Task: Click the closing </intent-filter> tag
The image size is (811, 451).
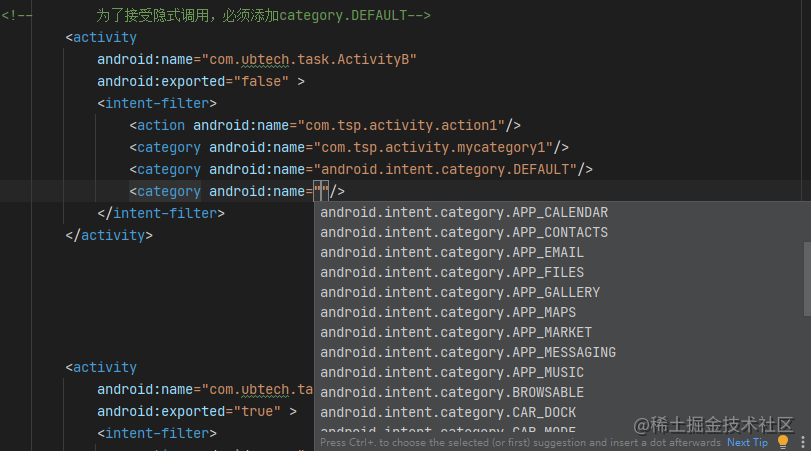Action: pos(161,214)
